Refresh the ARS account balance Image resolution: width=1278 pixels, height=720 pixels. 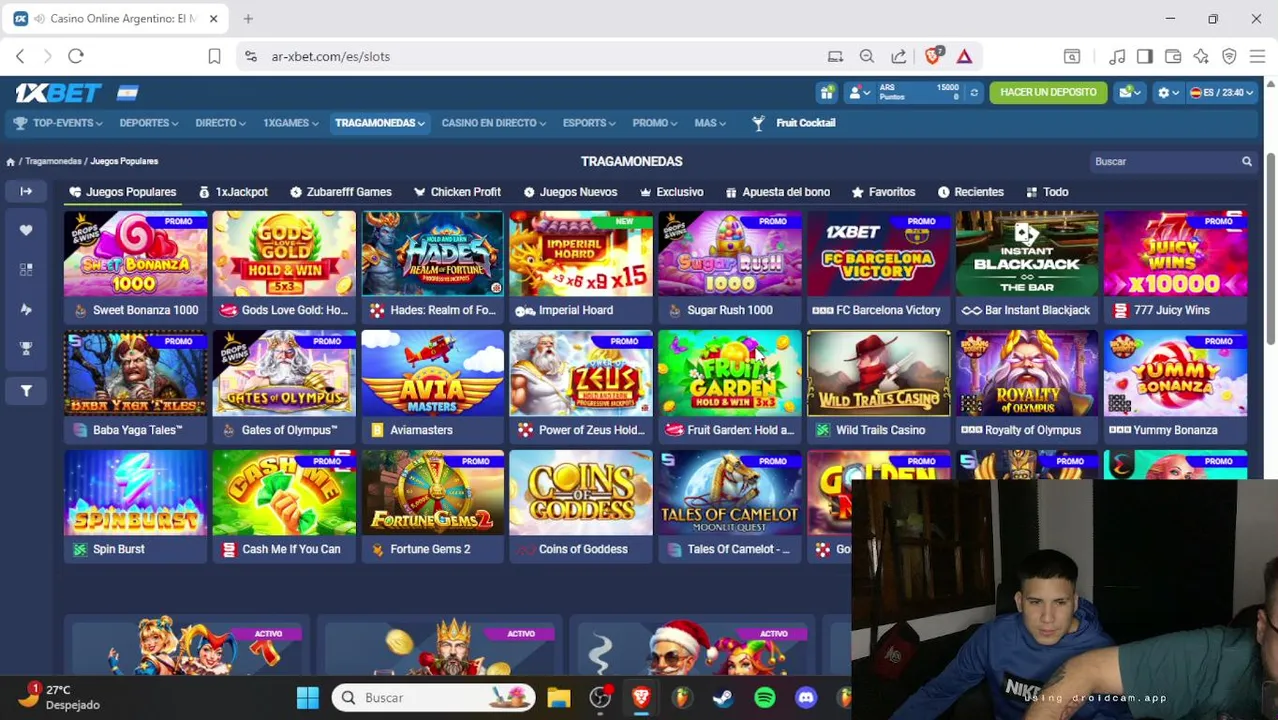pos(974,92)
